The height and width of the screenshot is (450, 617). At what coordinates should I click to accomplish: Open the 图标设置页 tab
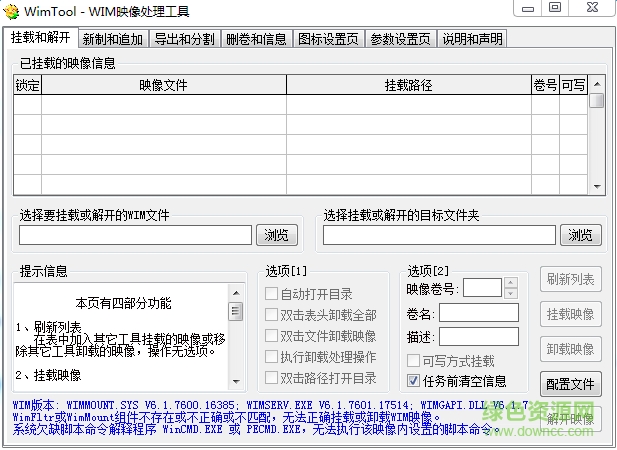[x=329, y=39]
